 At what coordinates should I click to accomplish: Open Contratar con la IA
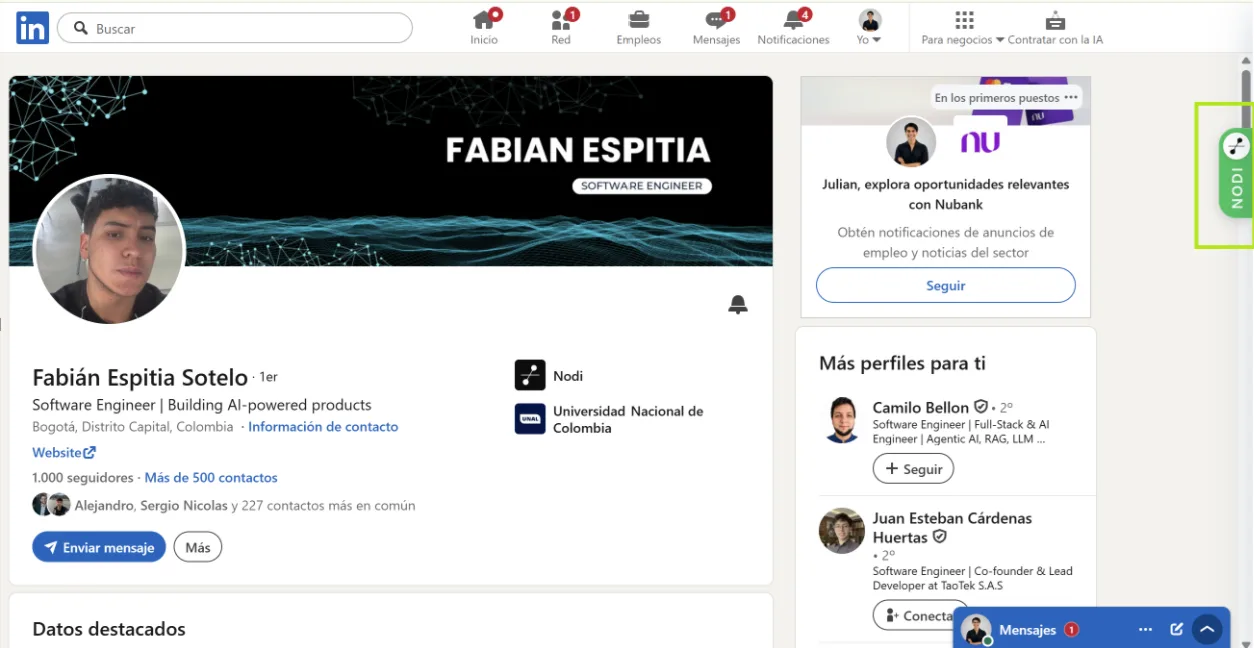[1055, 27]
